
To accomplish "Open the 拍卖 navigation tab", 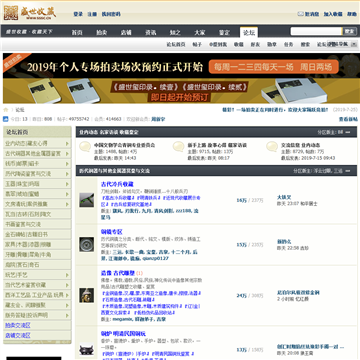I will (x=101, y=32).
